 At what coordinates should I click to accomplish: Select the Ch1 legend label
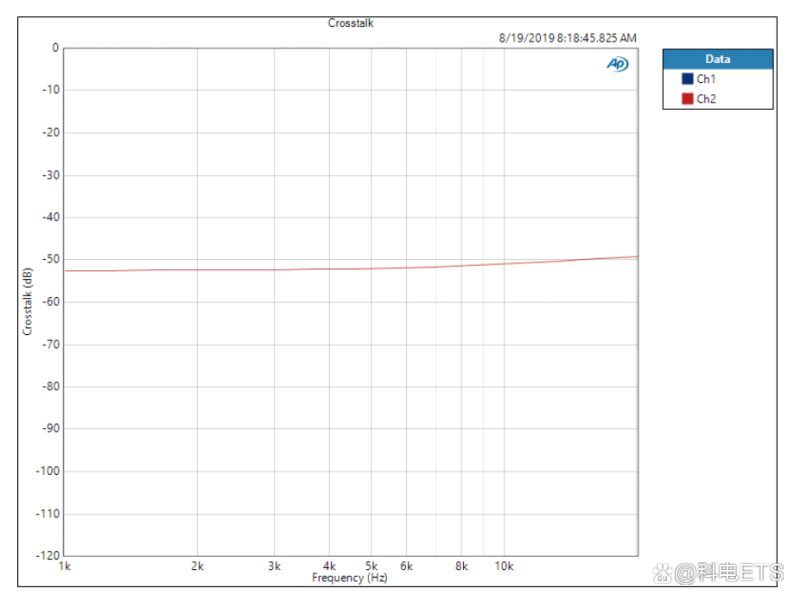click(706, 79)
